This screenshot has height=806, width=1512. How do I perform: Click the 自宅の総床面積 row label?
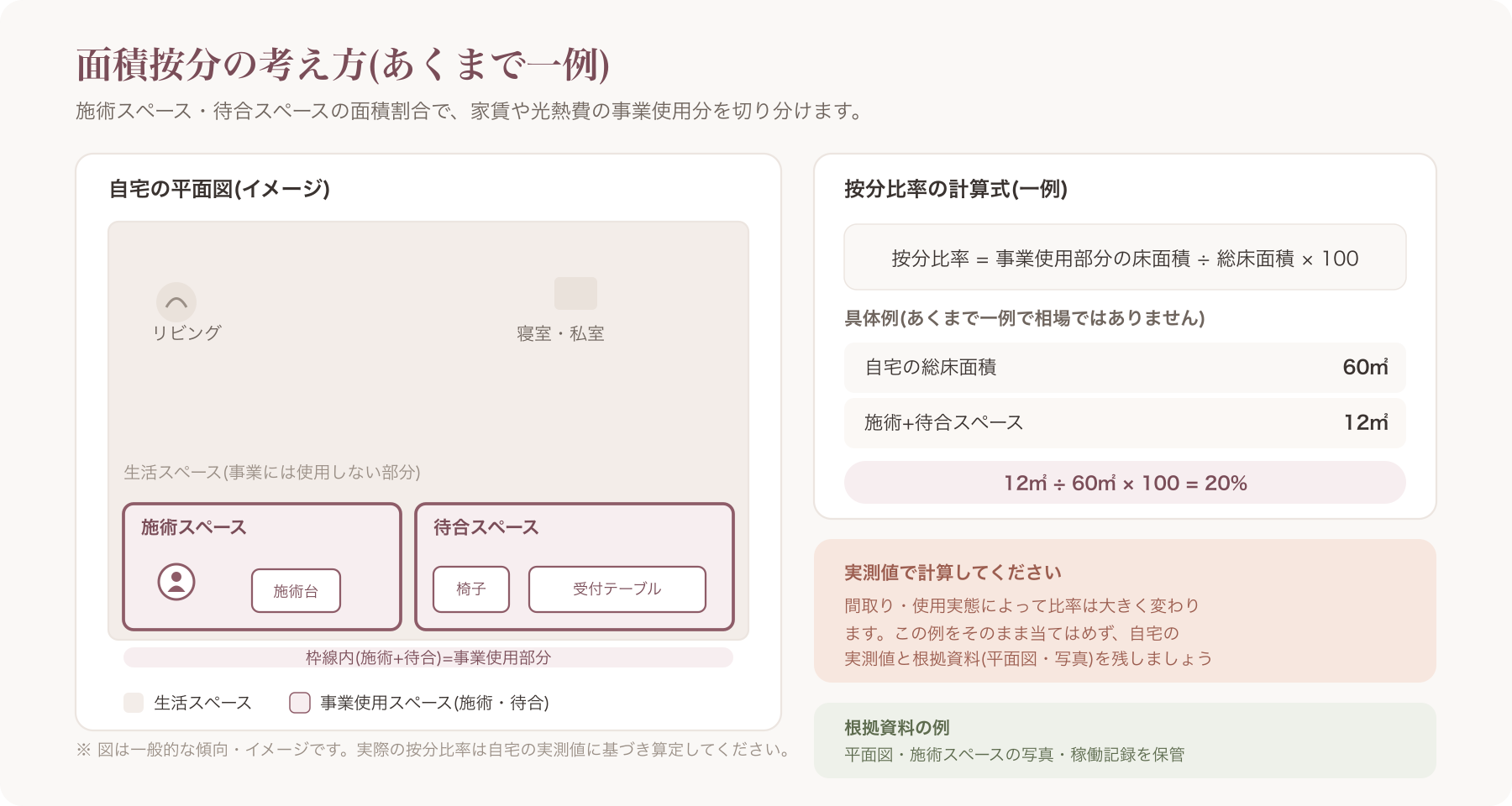click(931, 368)
